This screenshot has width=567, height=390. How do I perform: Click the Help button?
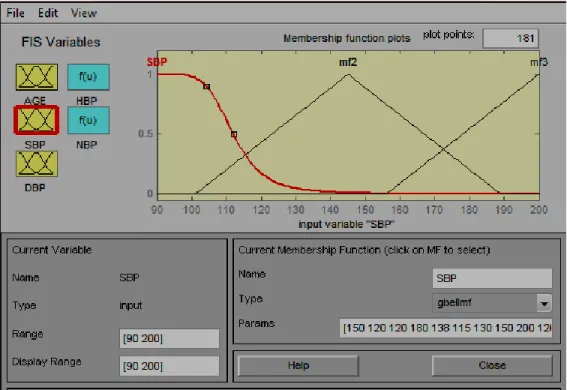tap(298, 365)
